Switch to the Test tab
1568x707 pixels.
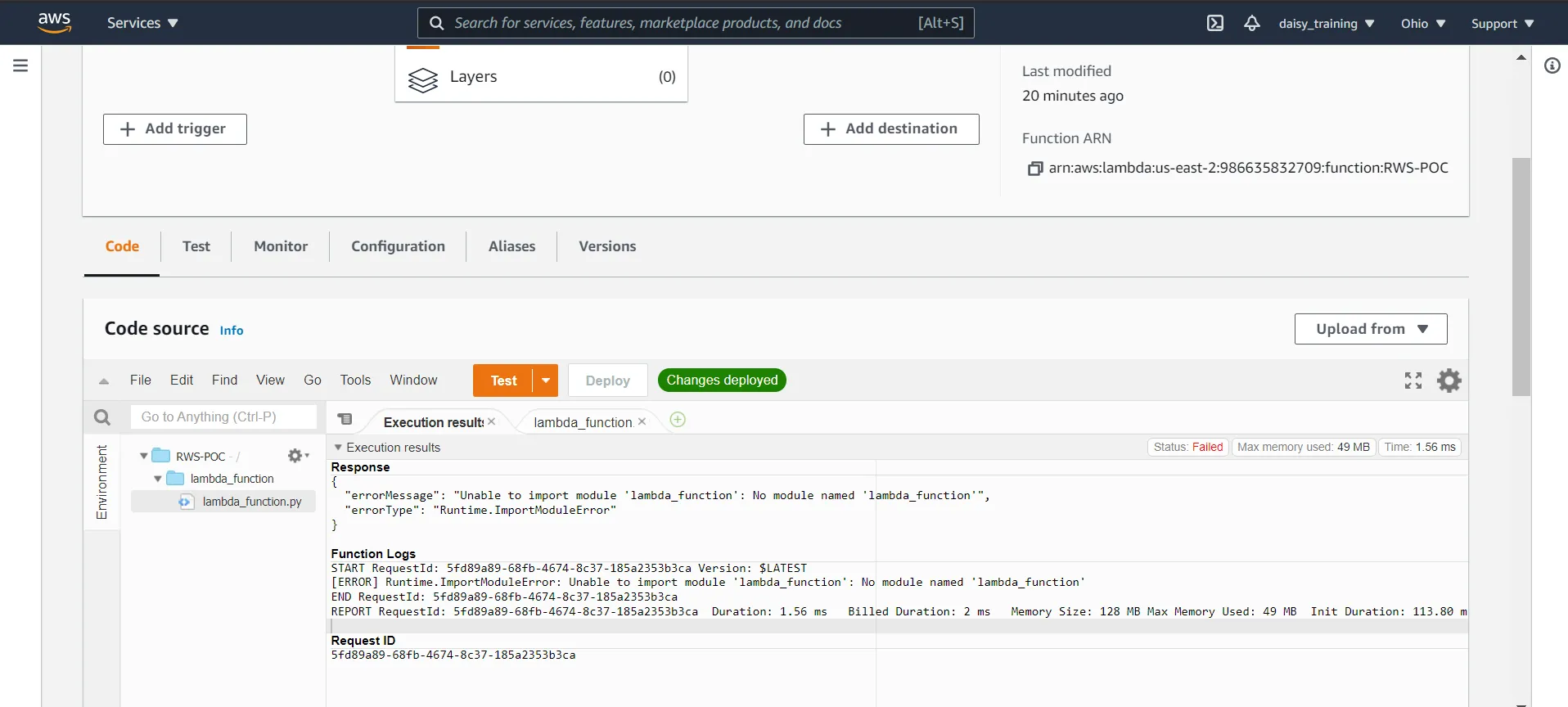coord(196,246)
